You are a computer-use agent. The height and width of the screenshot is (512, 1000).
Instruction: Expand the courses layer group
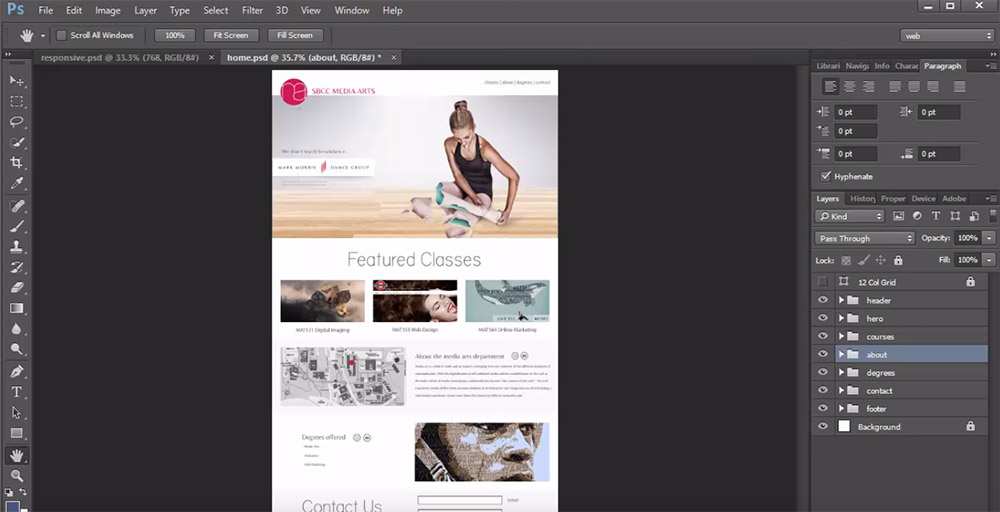click(841, 336)
